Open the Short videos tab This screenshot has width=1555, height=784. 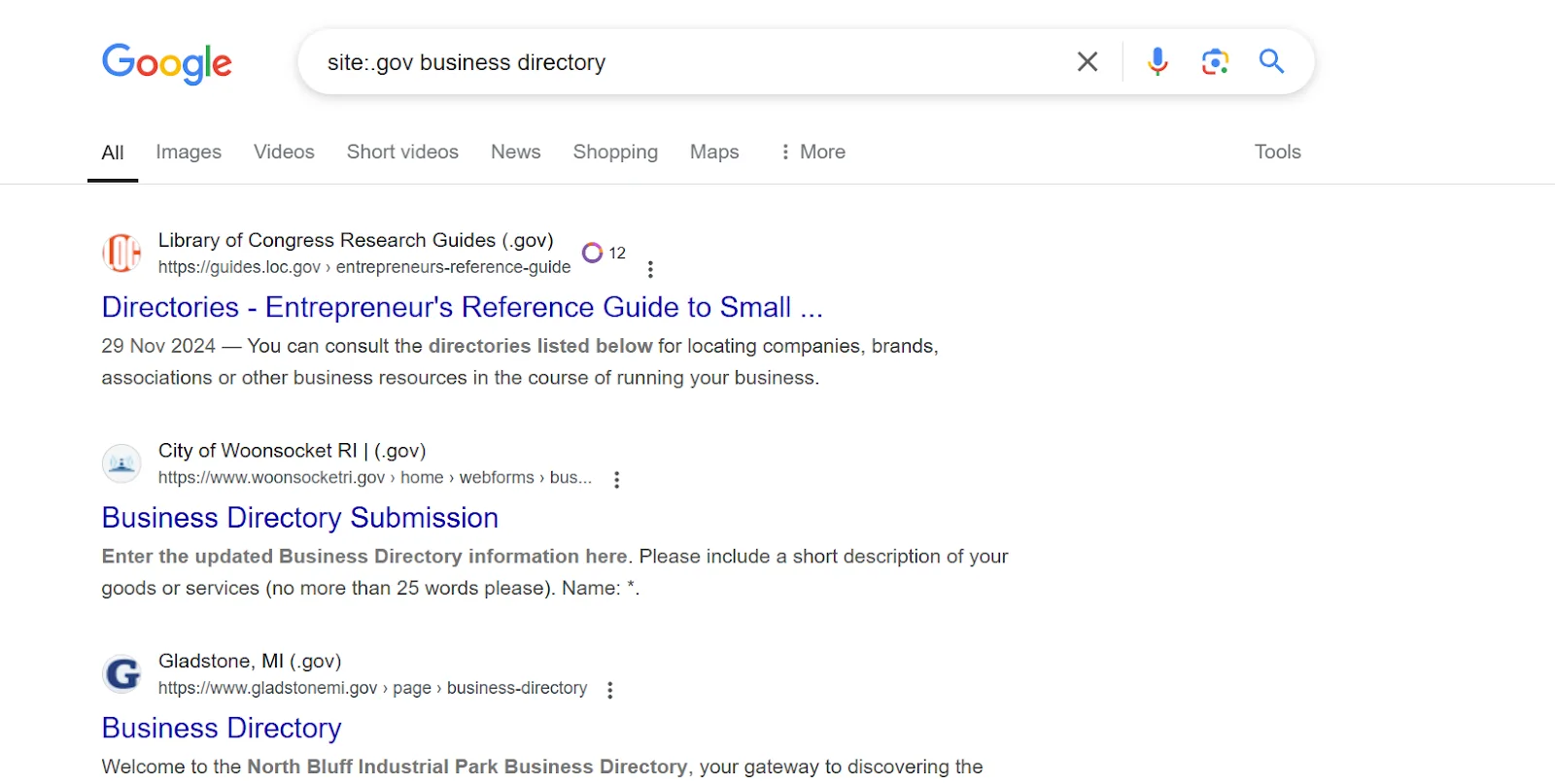point(402,152)
